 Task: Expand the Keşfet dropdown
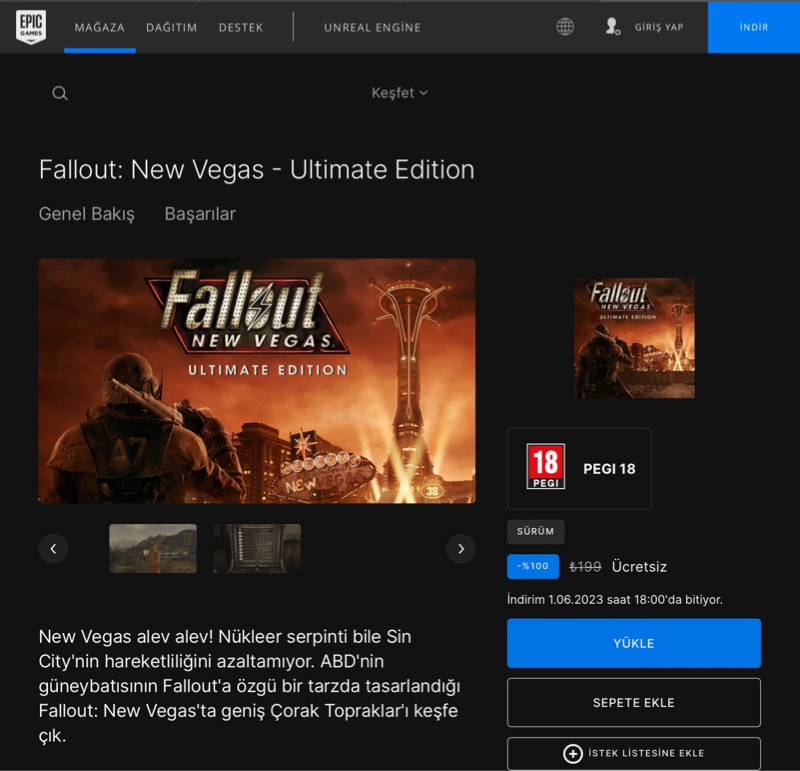[x=399, y=93]
